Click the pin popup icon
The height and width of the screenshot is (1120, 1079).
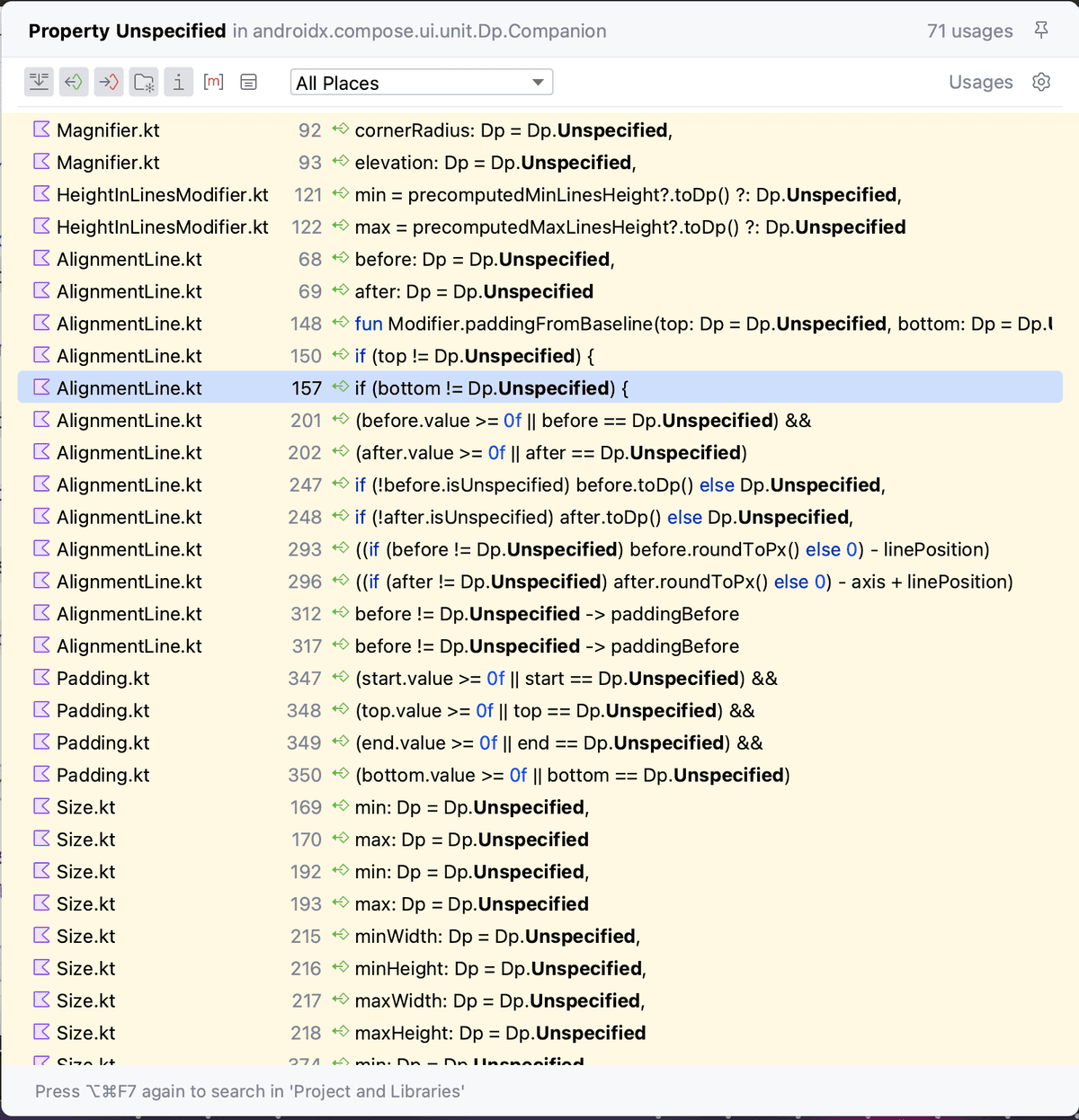[x=1041, y=31]
